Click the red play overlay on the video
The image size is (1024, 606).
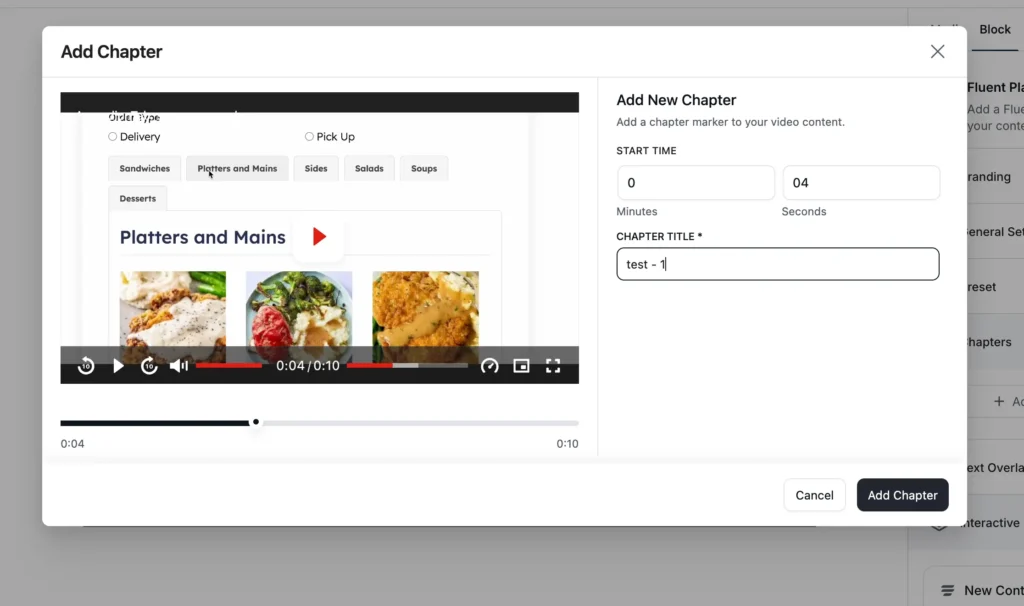(x=319, y=237)
